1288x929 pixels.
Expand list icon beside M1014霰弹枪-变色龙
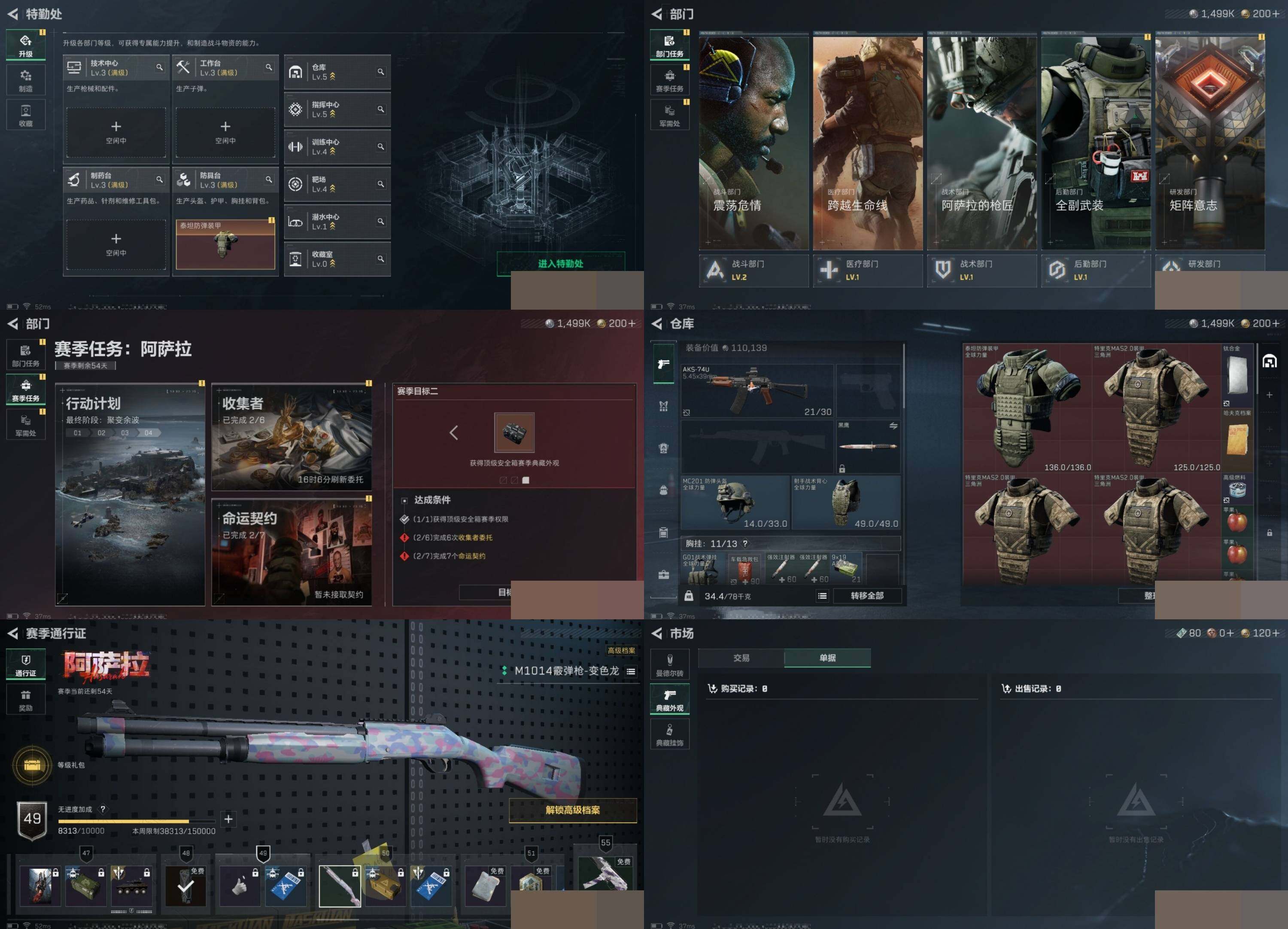(631, 671)
